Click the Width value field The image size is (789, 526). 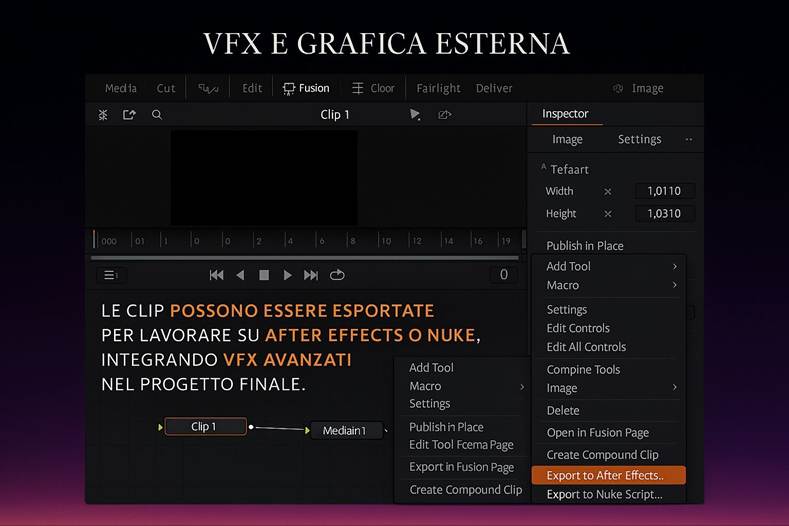pos(664,191)
